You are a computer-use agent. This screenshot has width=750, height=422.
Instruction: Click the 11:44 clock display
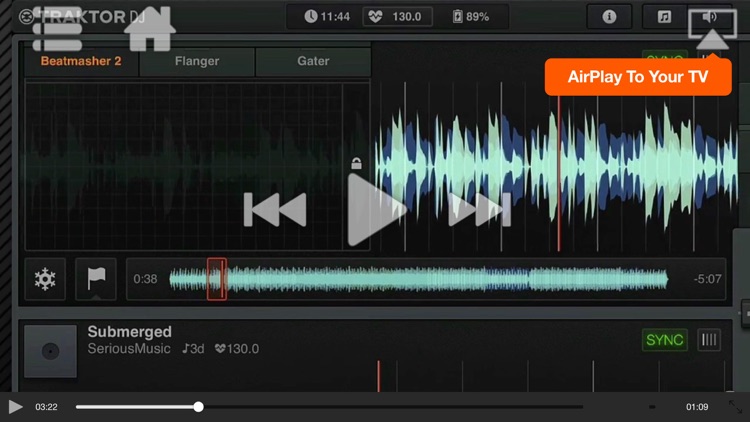[x=327, y=17]
